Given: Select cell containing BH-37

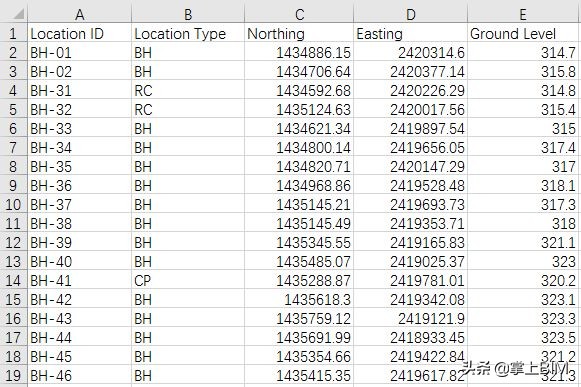Looking at the screenshot, I should point(79,204).
